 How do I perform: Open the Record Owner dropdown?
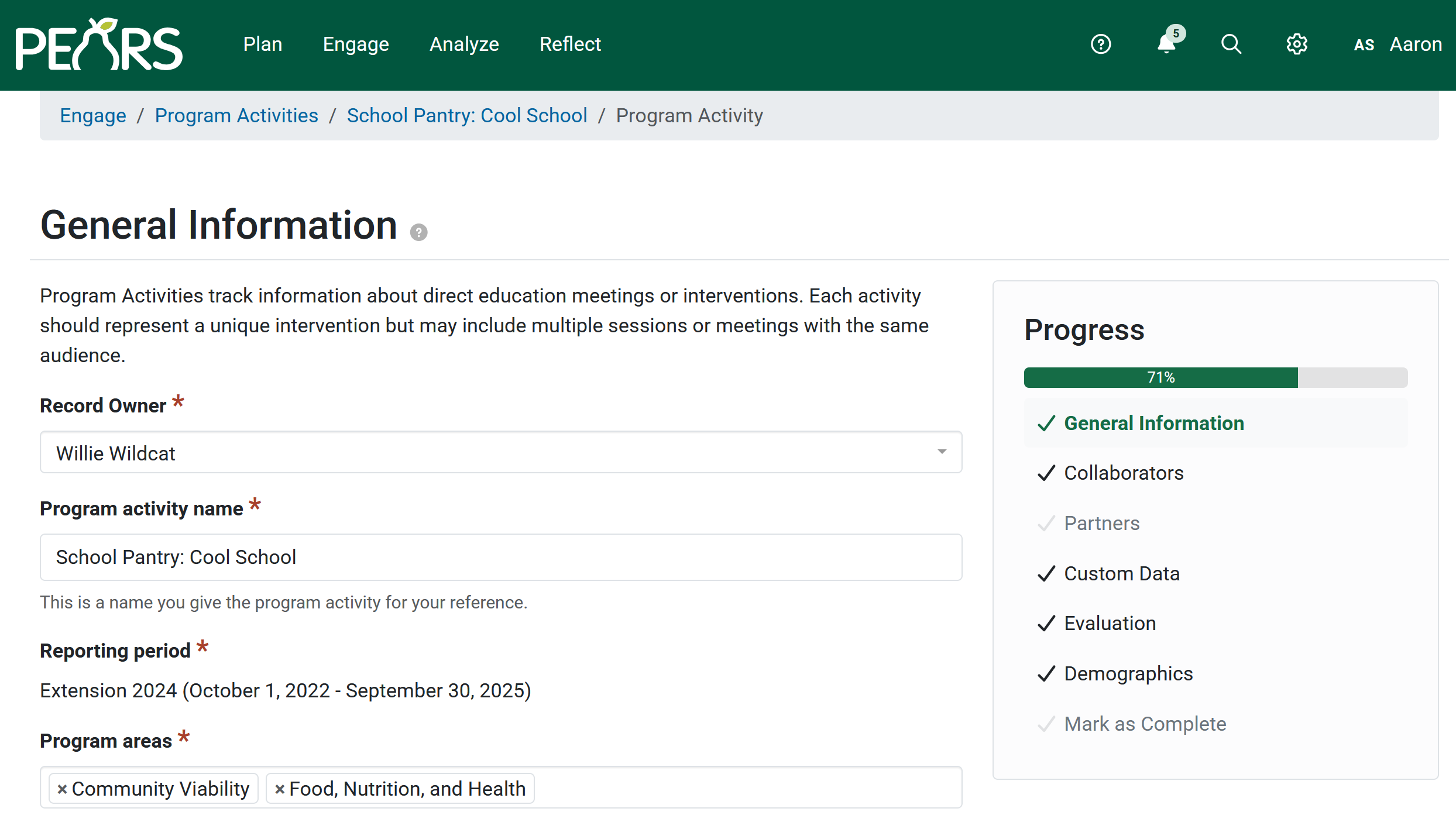pyautogui.click(x=501, y=452)
